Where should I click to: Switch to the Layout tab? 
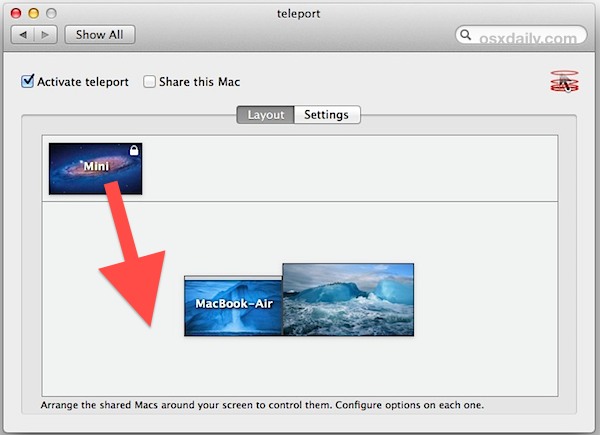coord(266,115)
